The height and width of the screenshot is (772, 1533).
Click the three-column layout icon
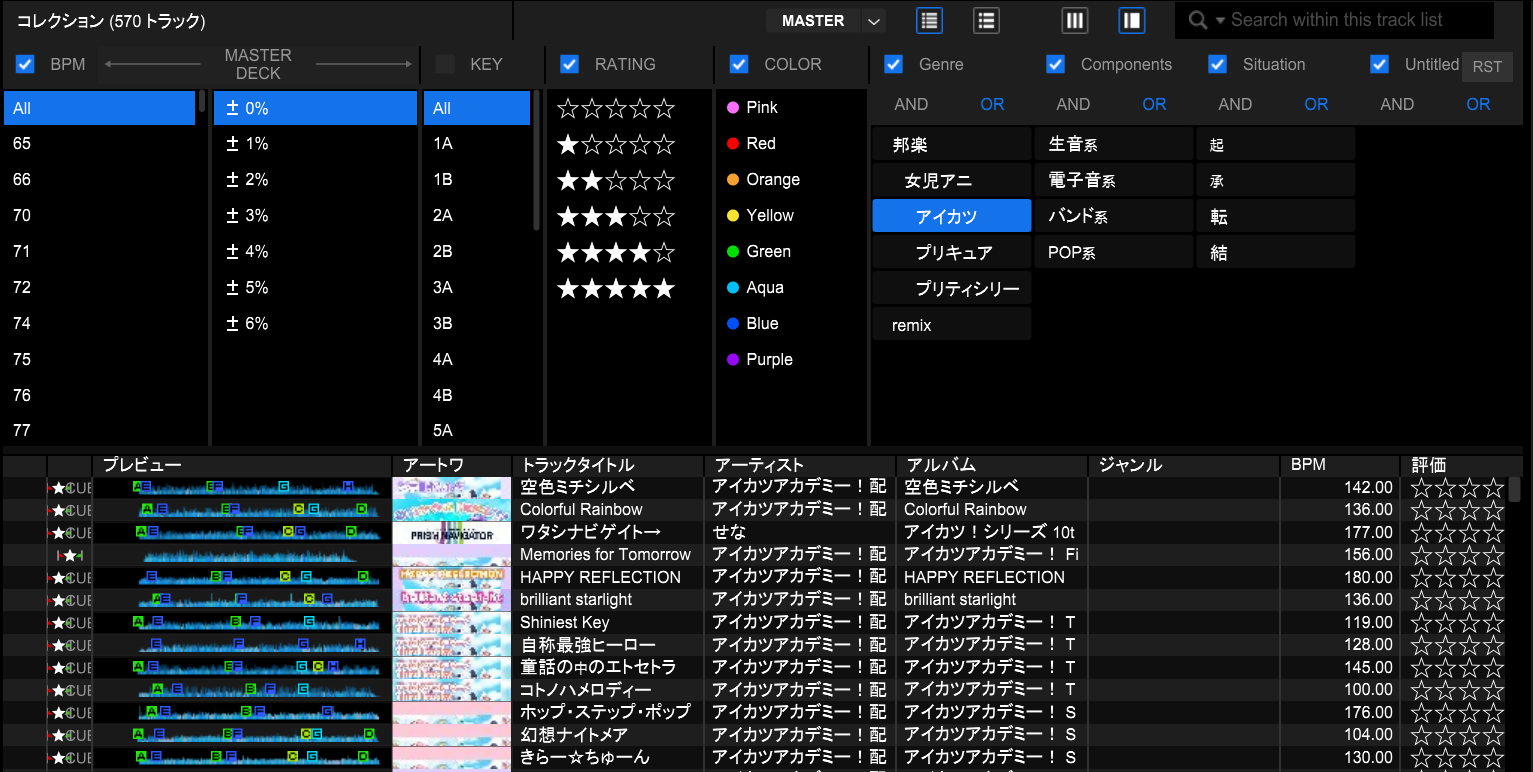click(x=1074, y=20)
